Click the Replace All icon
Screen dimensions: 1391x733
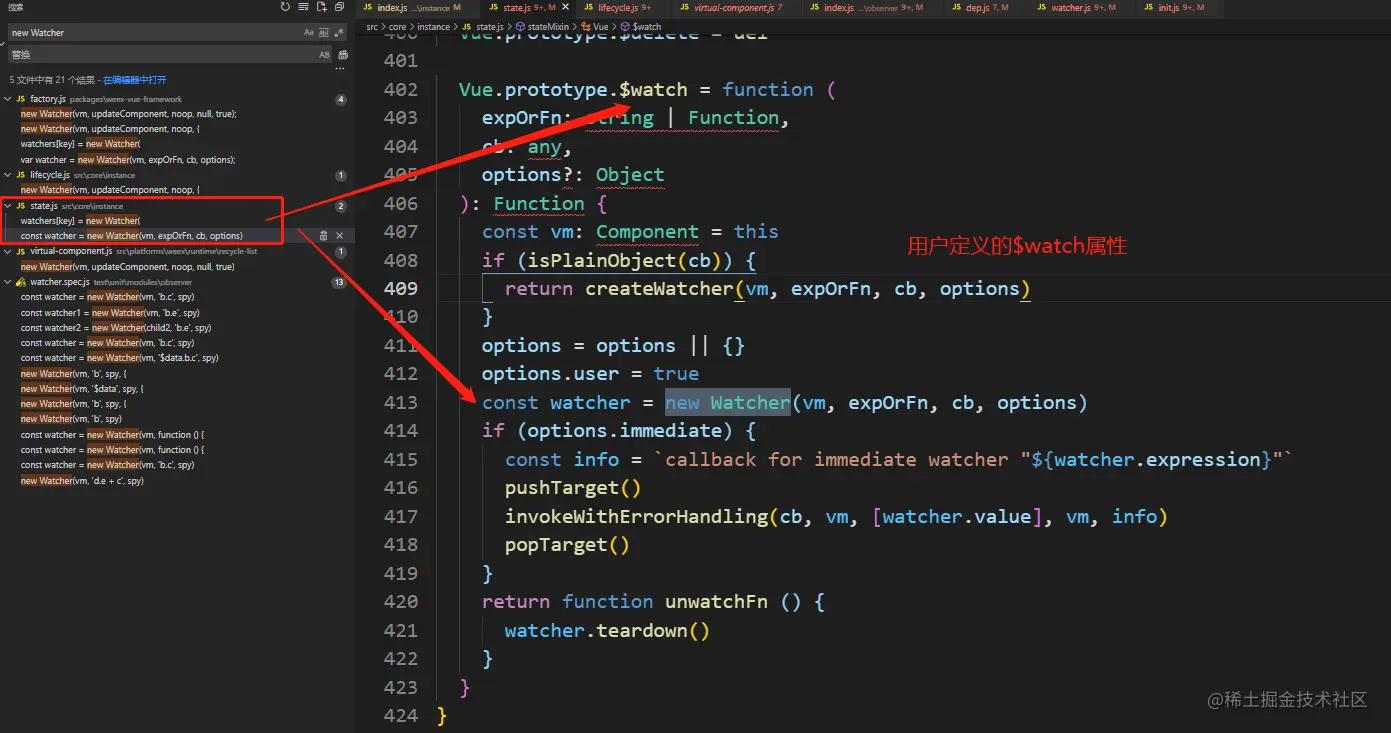(x=343, y=55)
